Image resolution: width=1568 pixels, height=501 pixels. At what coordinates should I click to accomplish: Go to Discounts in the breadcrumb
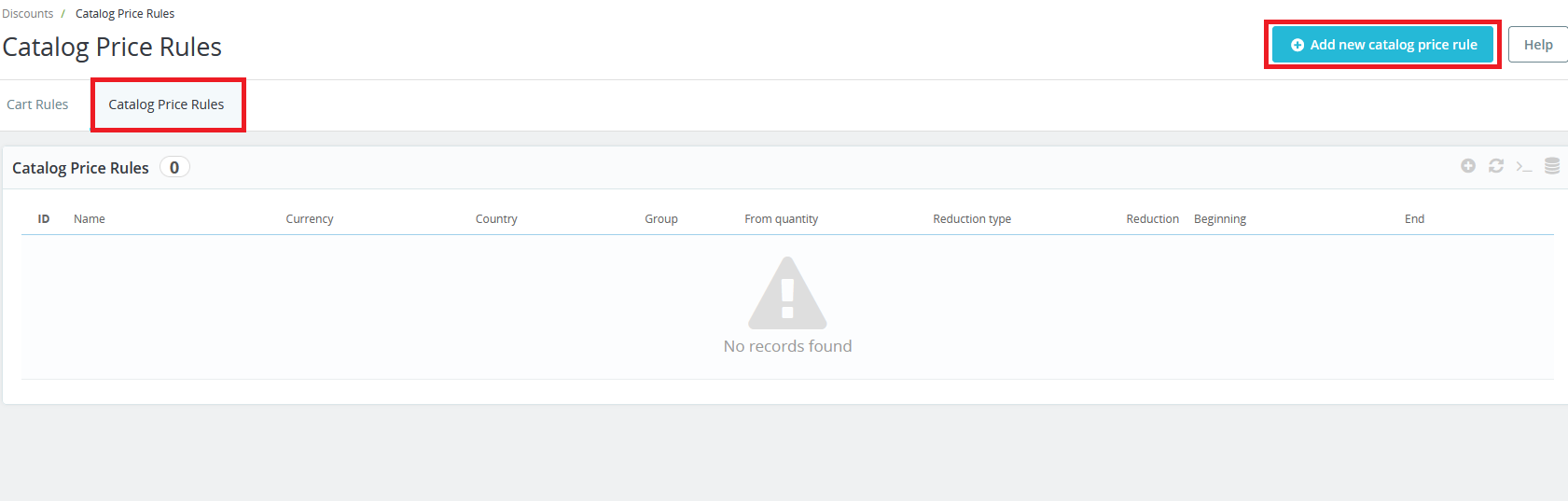pyautogui.click(x=28, y=14)
